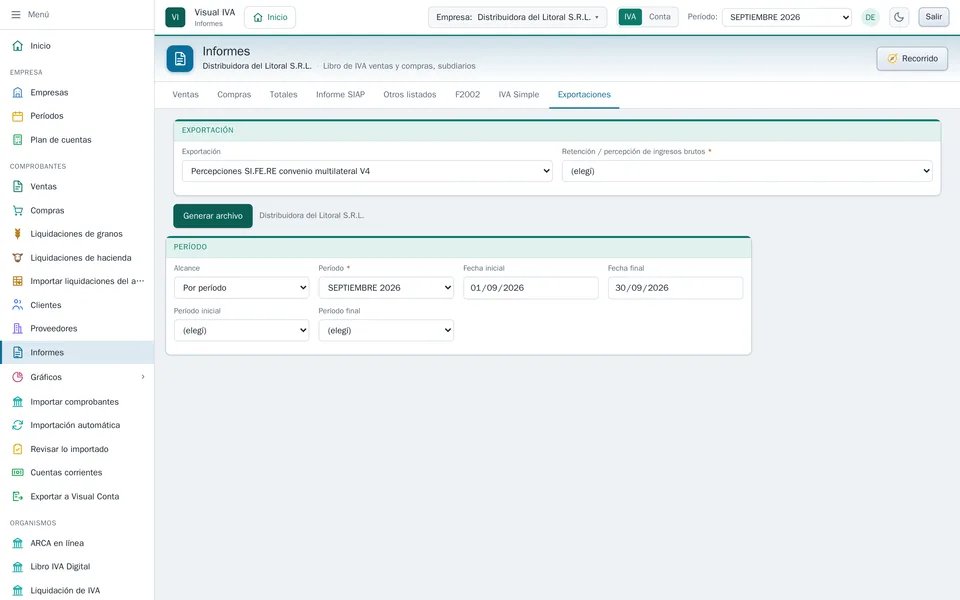Open Clientes from the sidebar

pos(77,305)
